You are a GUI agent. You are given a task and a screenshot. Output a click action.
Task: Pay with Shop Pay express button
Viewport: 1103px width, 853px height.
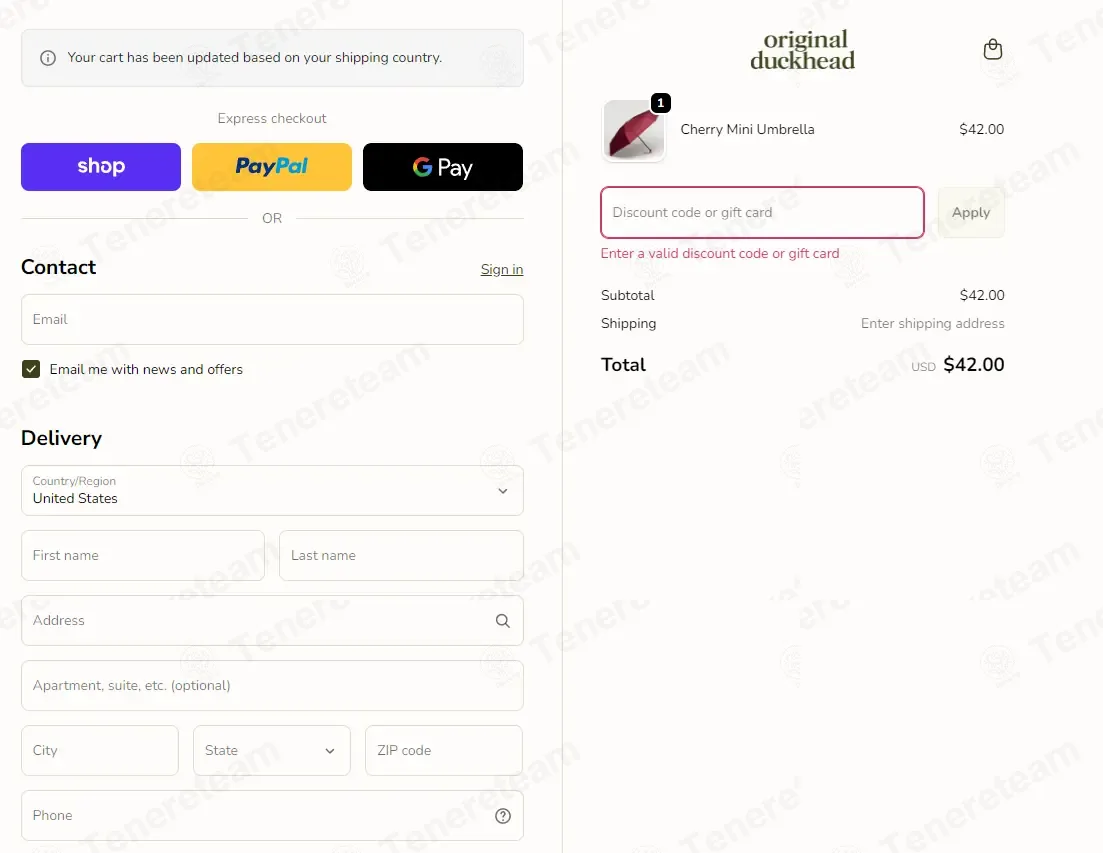101,167
